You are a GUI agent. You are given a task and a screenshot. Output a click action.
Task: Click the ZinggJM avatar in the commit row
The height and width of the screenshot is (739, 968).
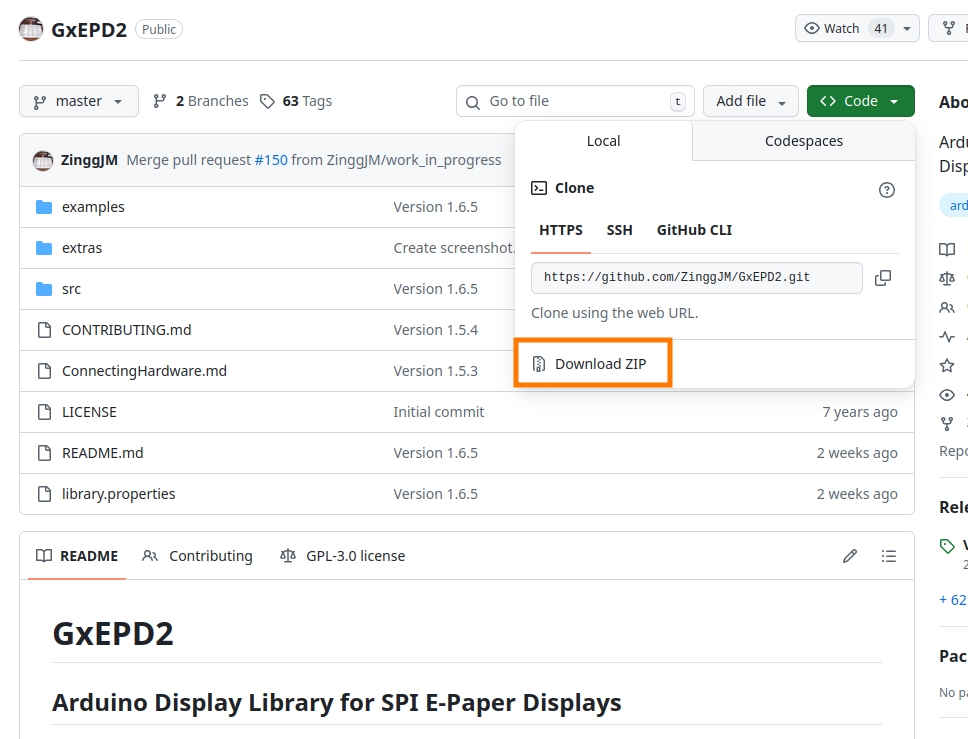tap(43, 160)
